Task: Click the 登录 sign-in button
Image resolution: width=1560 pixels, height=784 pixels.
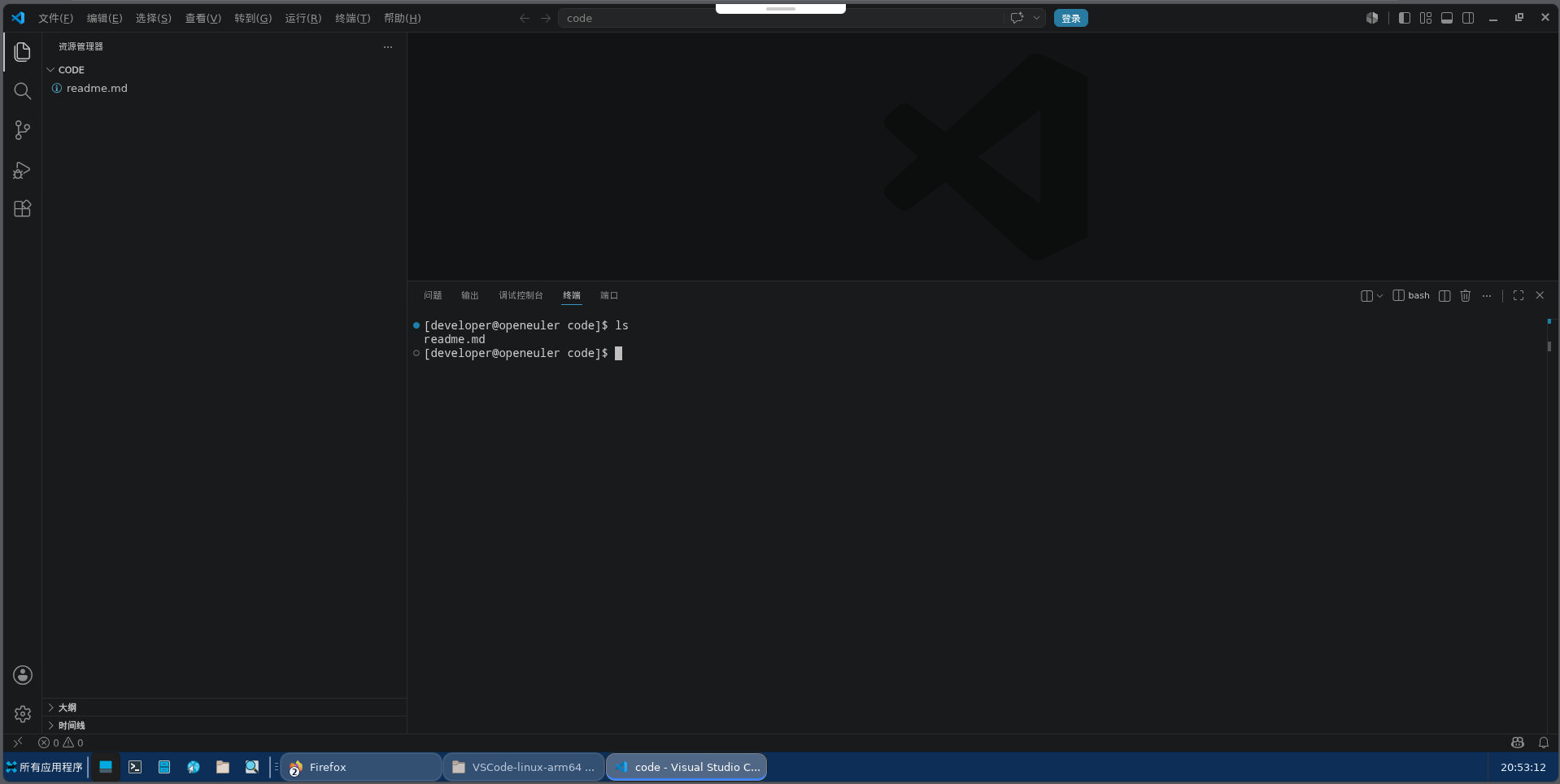Action: (1070, 18)
